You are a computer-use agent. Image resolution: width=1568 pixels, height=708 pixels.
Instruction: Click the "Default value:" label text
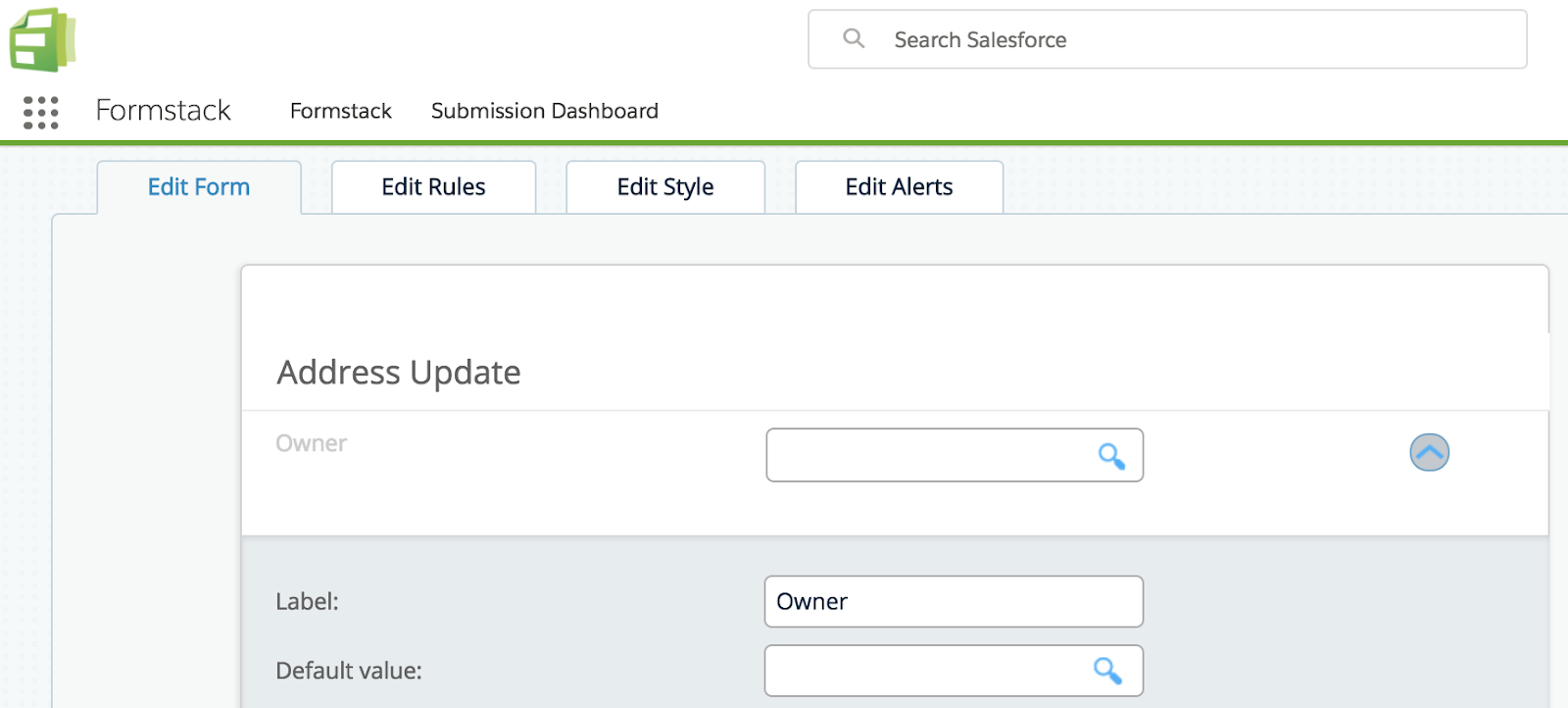(x=349, y=671)
